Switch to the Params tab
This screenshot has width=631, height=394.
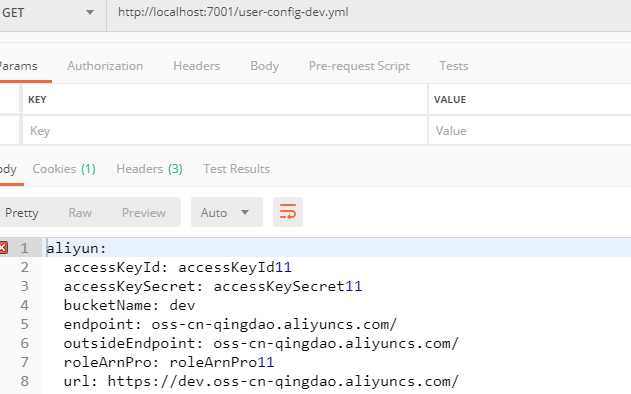[x=19, y=66]
